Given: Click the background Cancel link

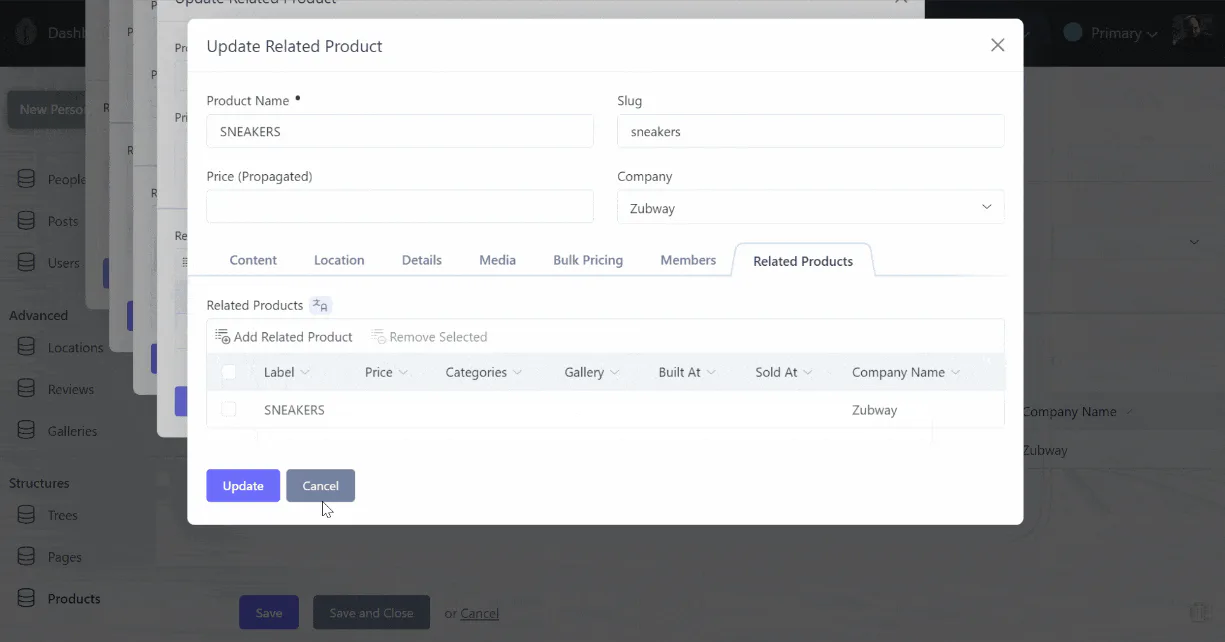Looking at the screenshot, I should tap(480, 613).
